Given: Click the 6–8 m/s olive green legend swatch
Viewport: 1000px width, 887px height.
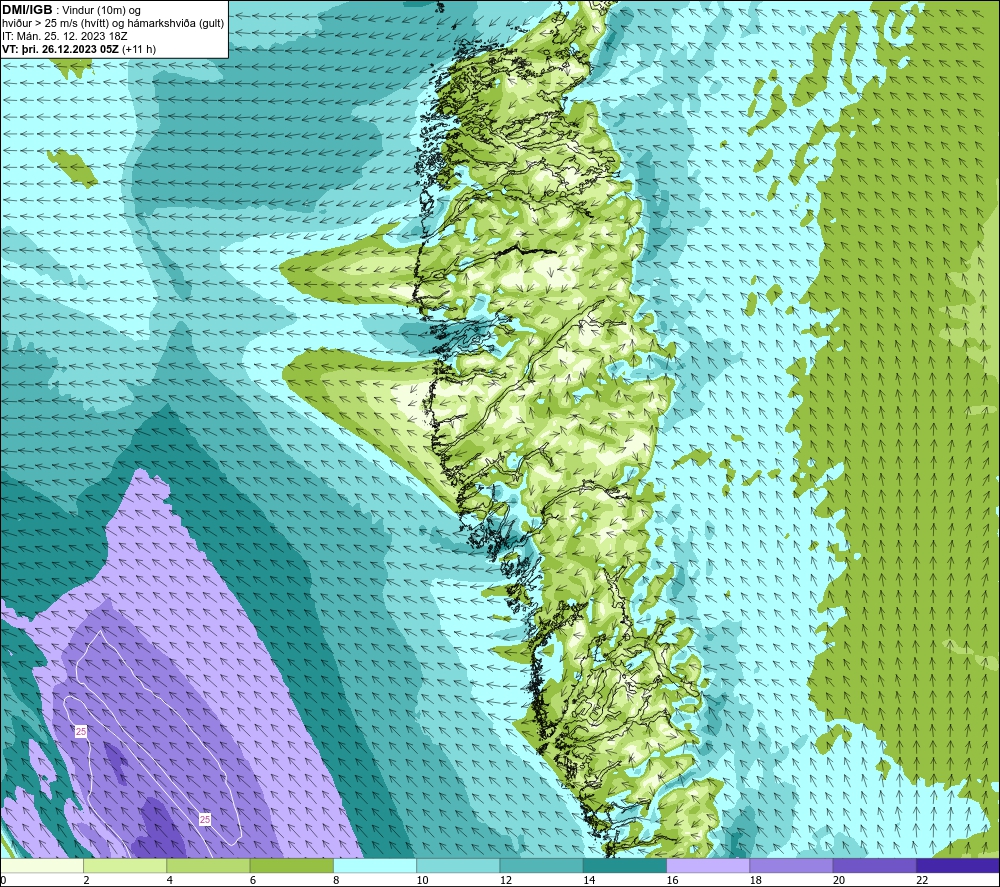Looking at the screenshot, I should tap(291, 866).
